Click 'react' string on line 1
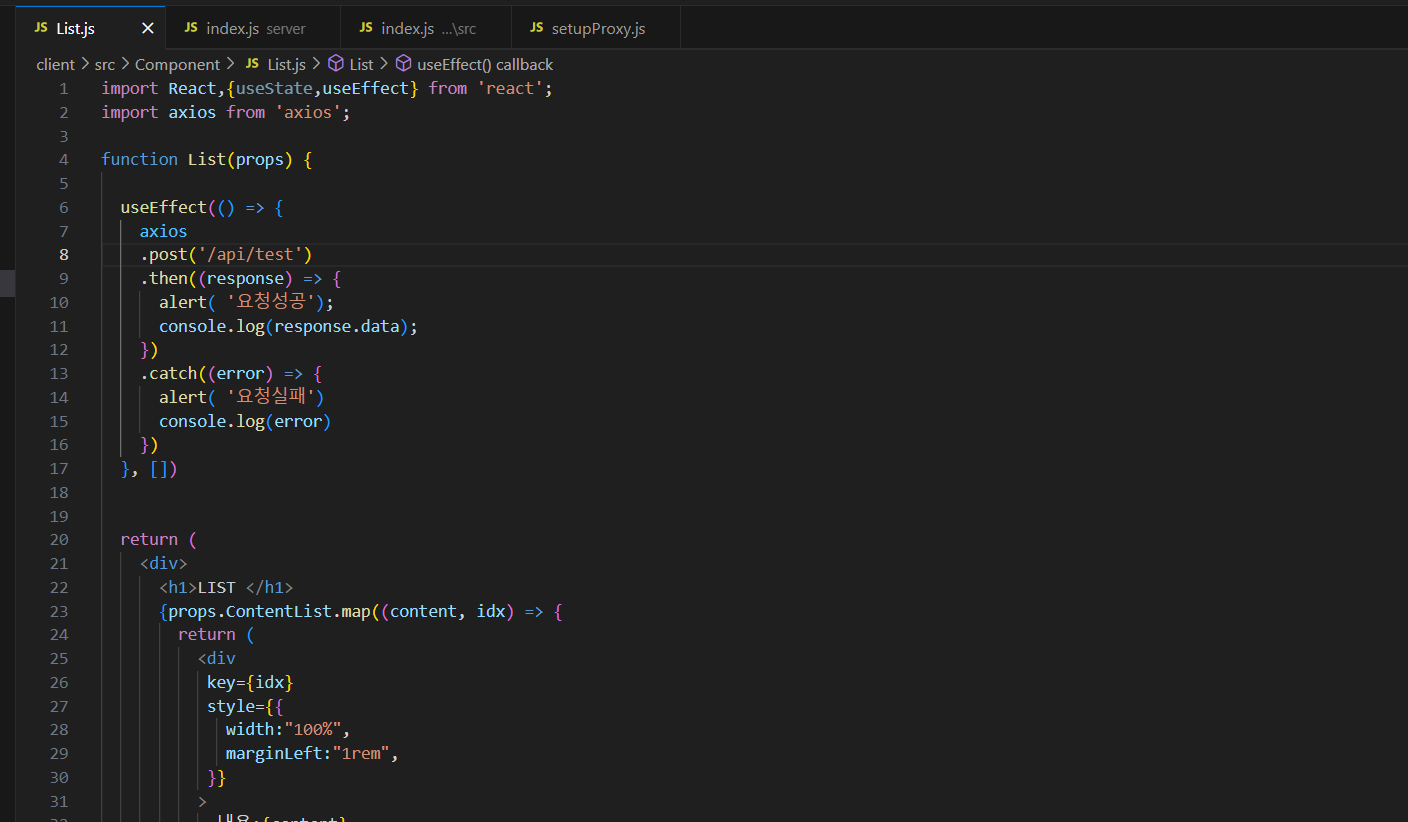This screenshot has width=1408, height=822. 510,88
